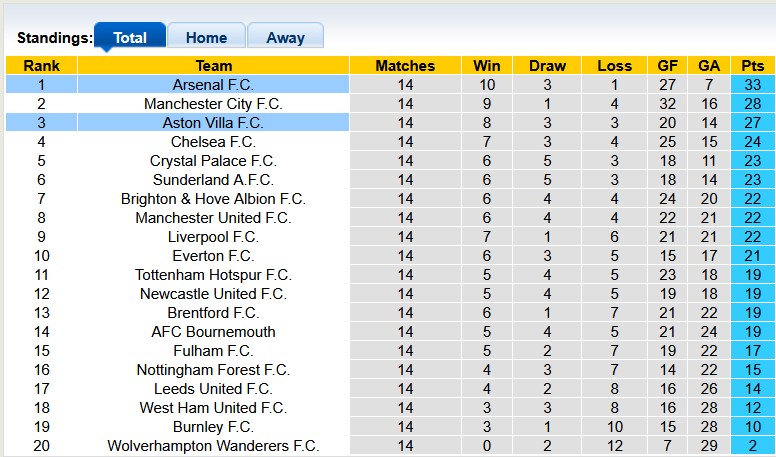
Task: Select Aston Villa F.C. in table
Action: 213,123
